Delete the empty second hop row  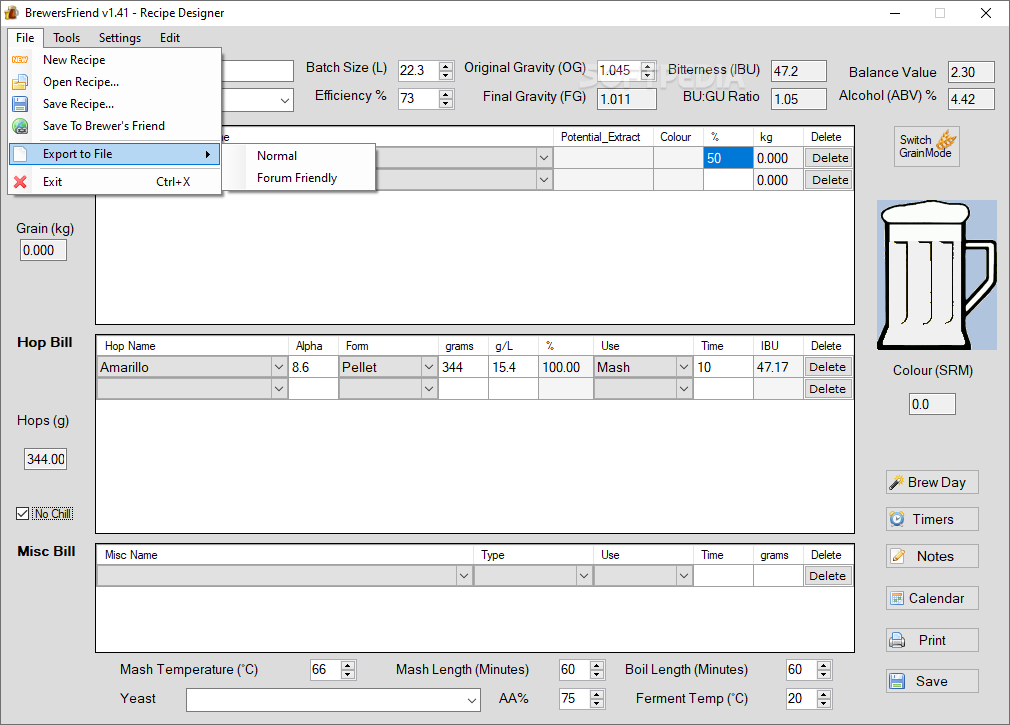point(828,389)
